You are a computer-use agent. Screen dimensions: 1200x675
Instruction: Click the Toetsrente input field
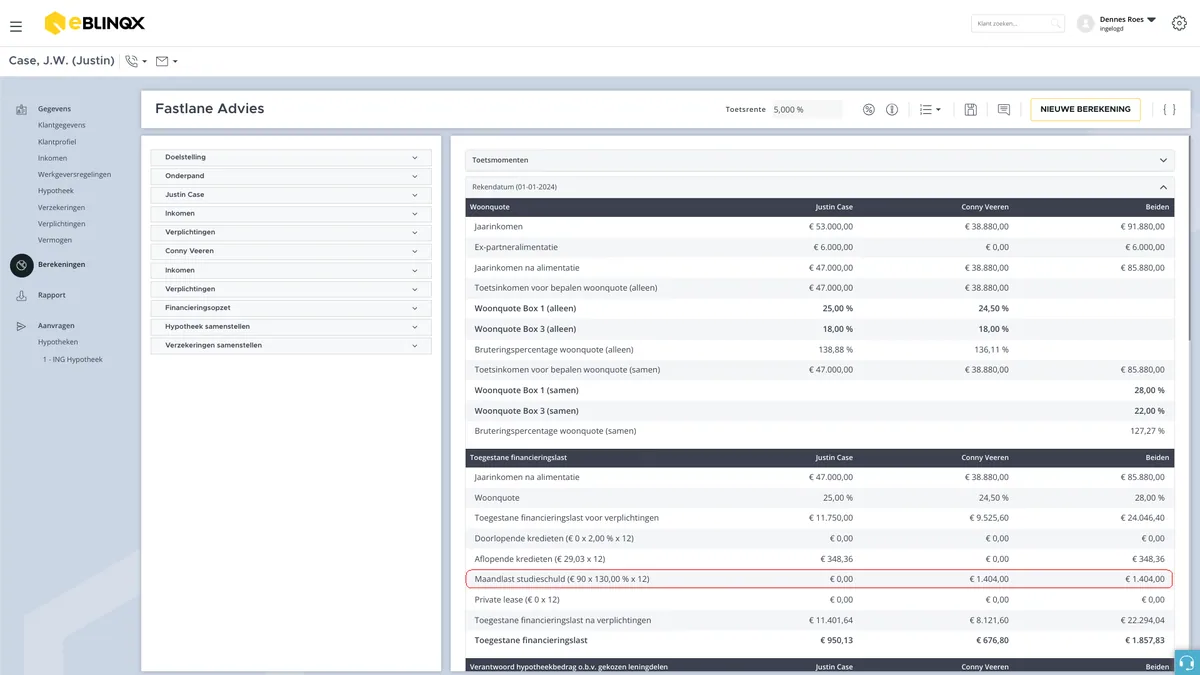point(806,109)
